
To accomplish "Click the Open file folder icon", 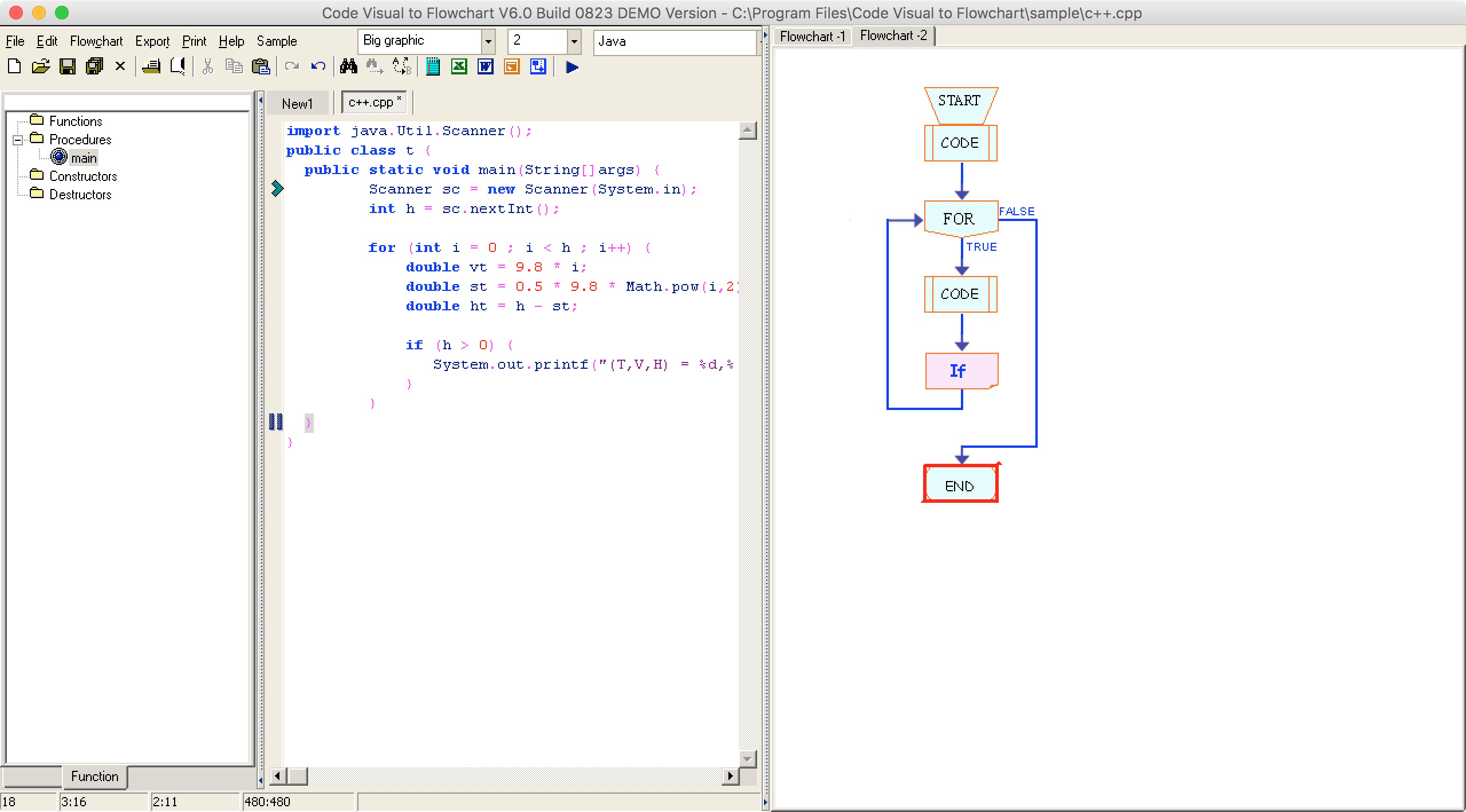I will (41, 67).
